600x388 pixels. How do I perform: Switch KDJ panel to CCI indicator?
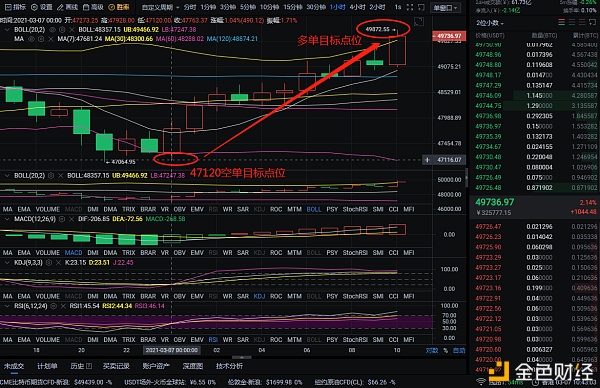(x=393, y=296)
